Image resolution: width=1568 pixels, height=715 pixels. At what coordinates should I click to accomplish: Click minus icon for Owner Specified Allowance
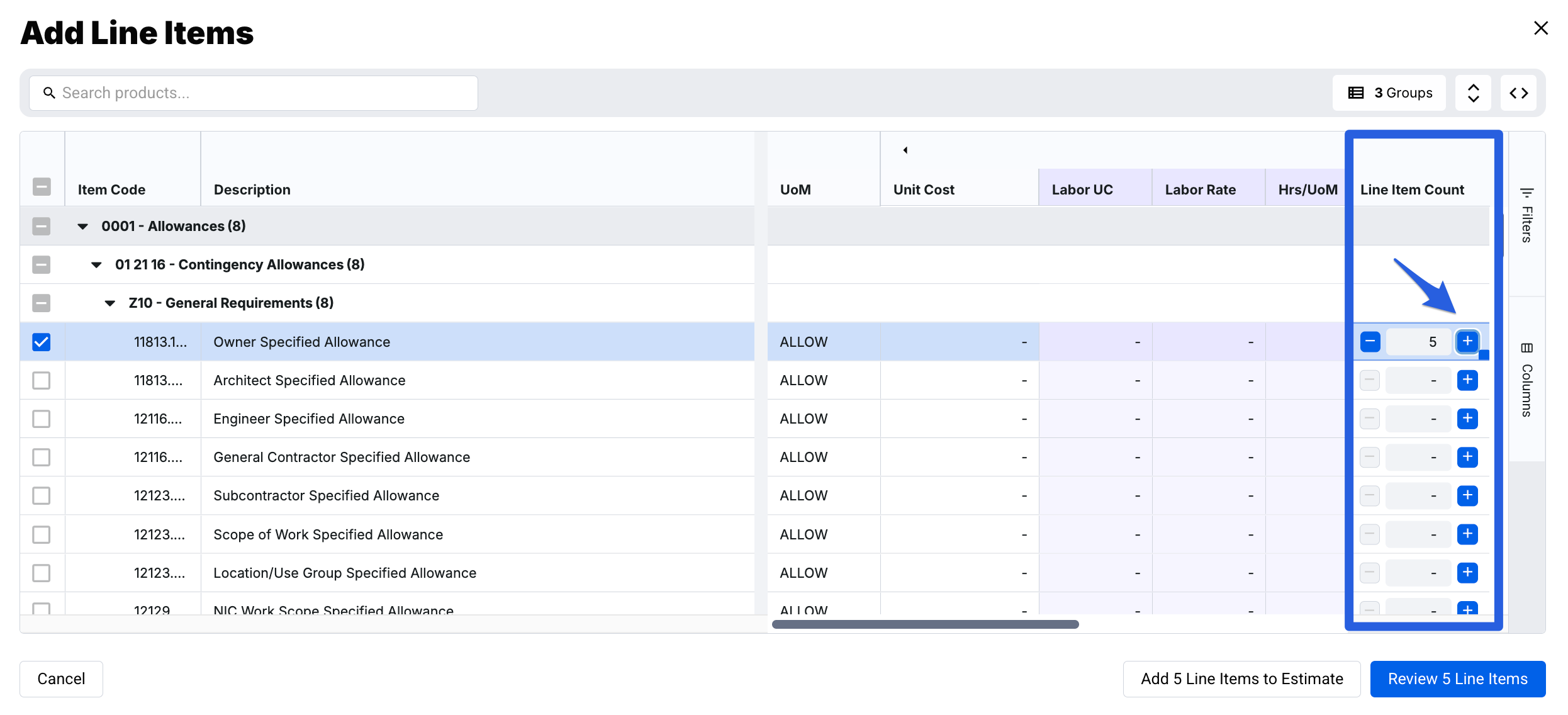[1370, 342]
